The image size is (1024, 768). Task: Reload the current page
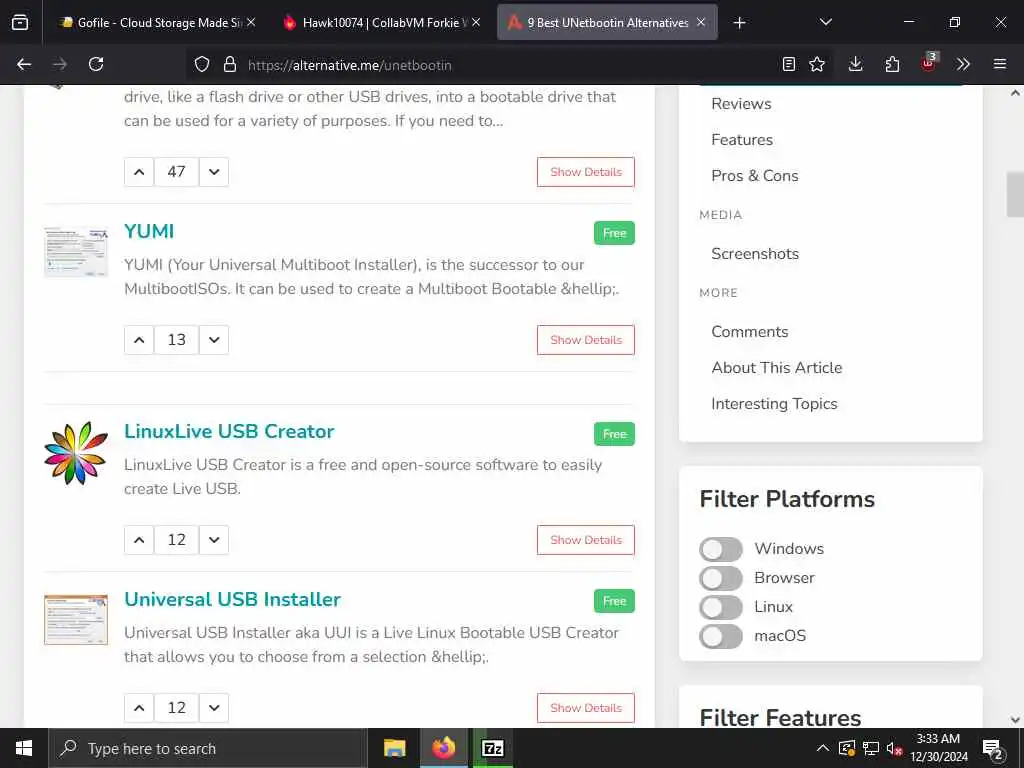click(x=96, y=64)
